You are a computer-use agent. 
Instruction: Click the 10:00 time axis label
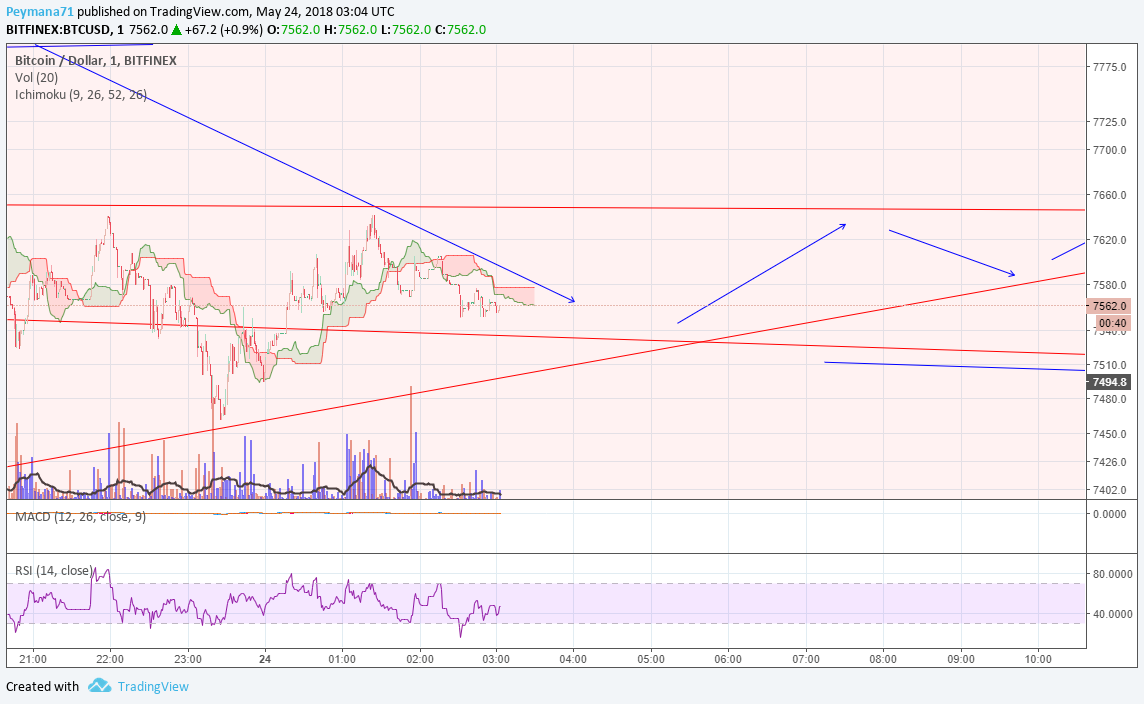pyautogui.click(x=1038, y=659)
